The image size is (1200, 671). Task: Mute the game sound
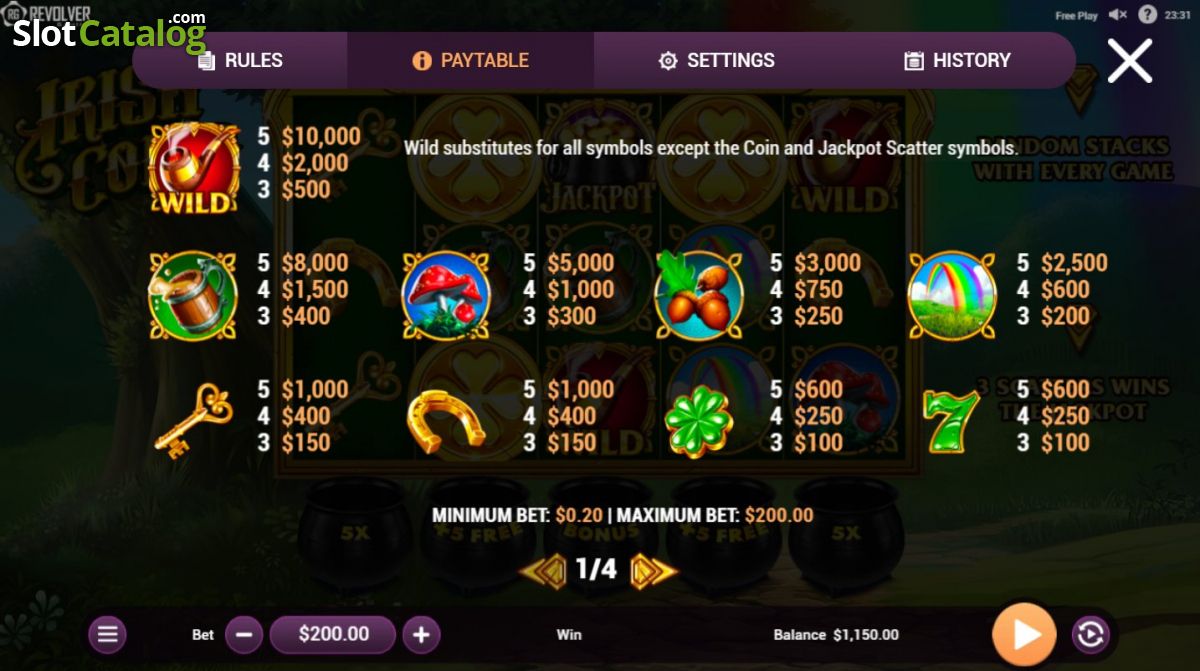click(x=1118, y=15)
